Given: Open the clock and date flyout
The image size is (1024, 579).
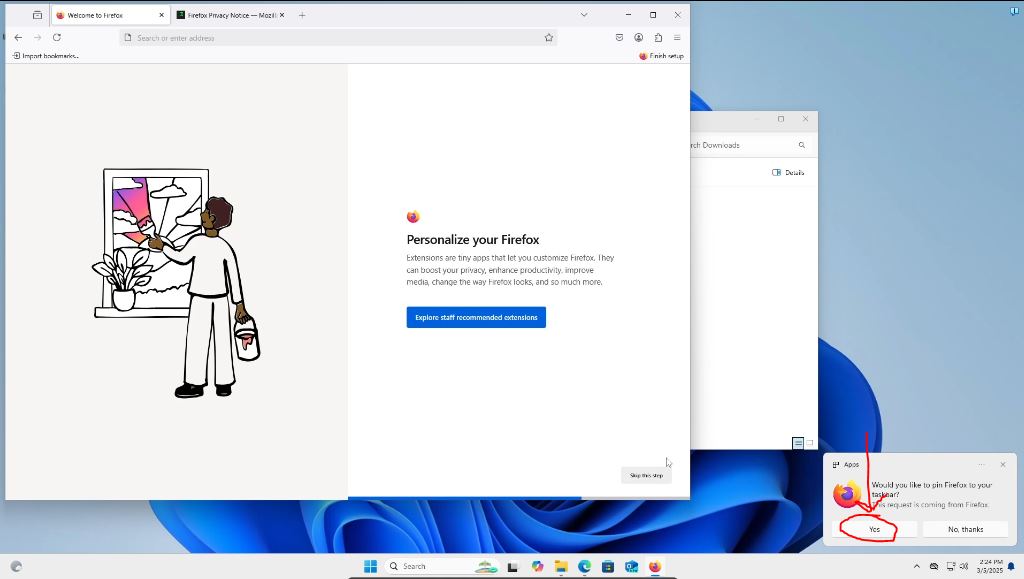Looking at the screenshot, I should (989, 566).
